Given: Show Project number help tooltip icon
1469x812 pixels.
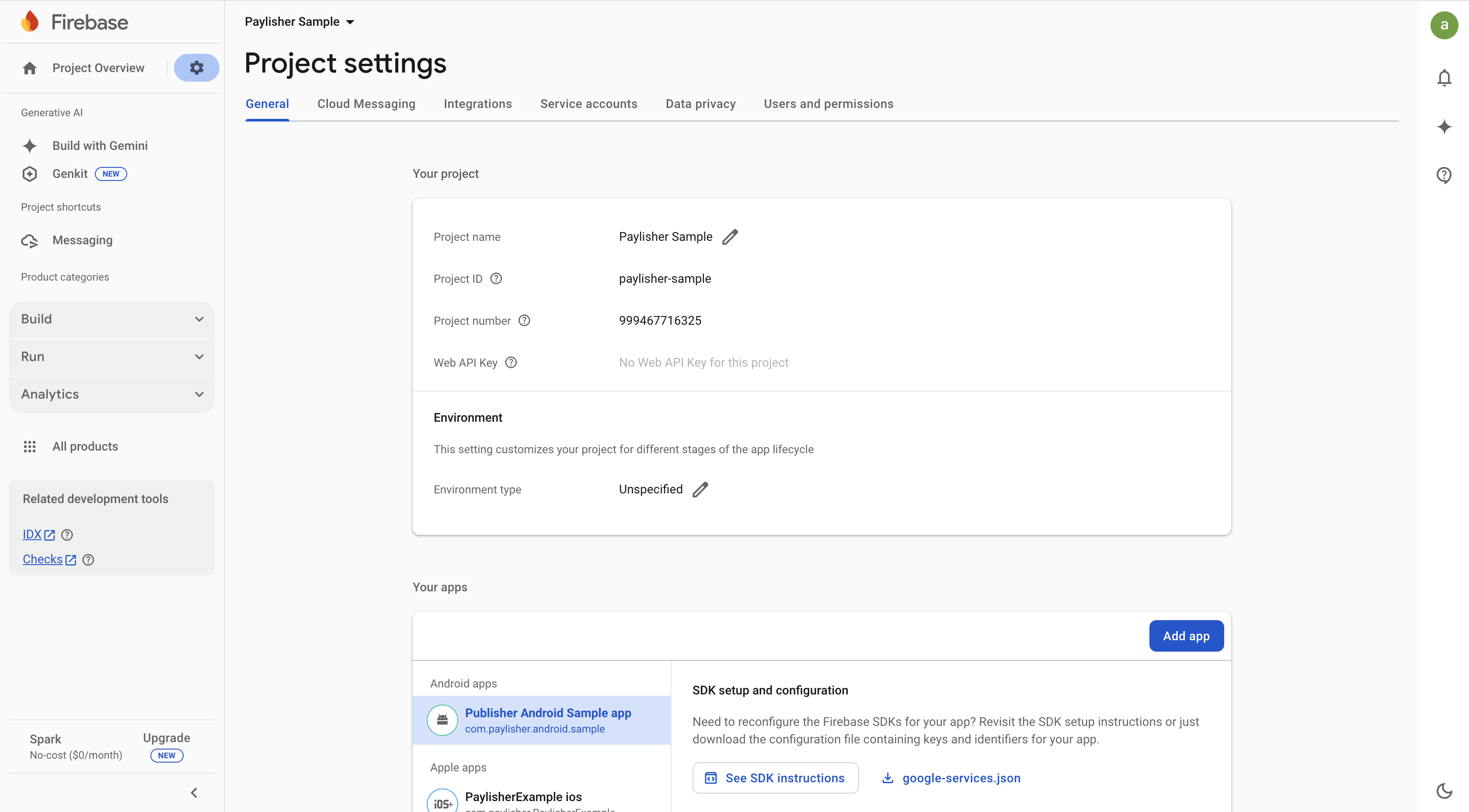Looking at the screenshot, I should (524, 320).
